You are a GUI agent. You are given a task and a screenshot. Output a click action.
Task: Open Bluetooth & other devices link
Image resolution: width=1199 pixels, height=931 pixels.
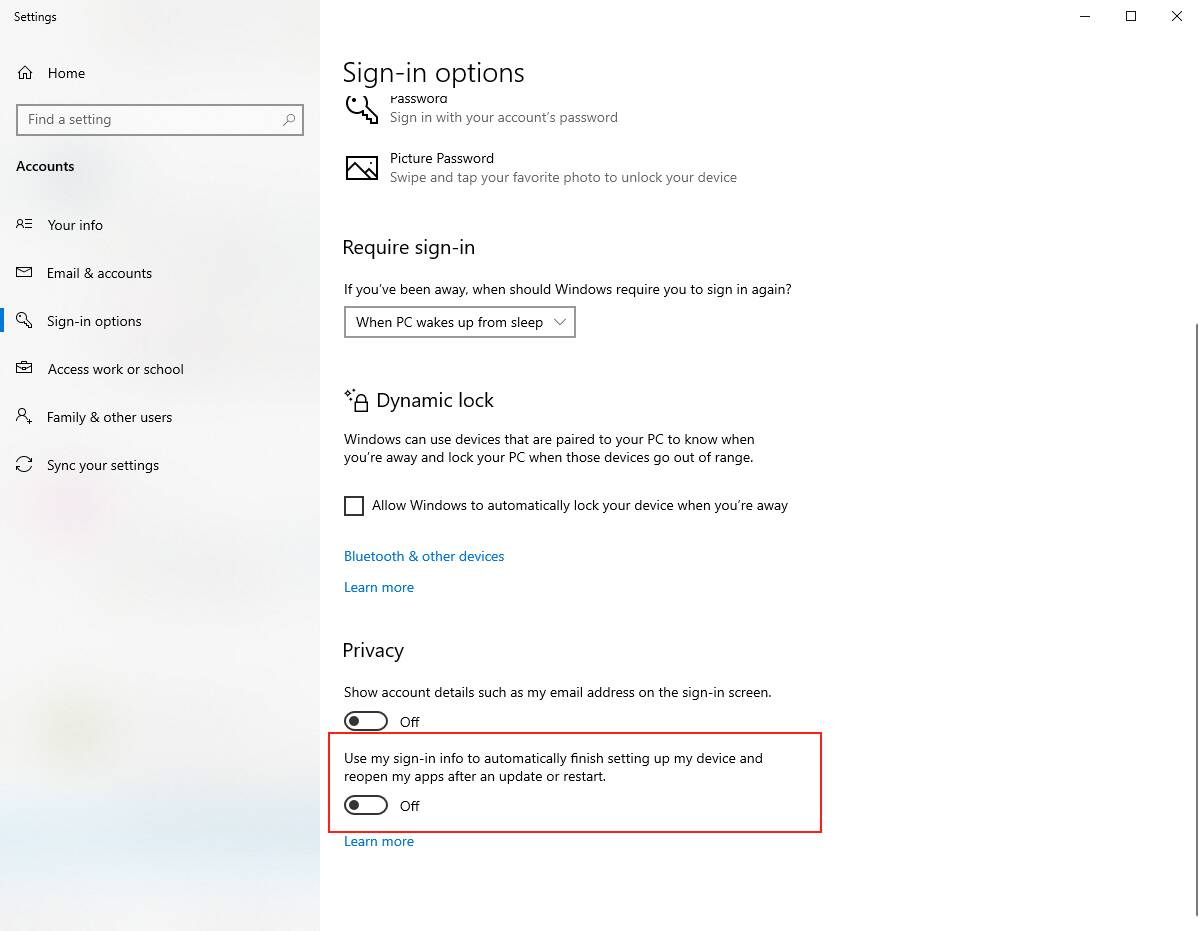point(424,556)
